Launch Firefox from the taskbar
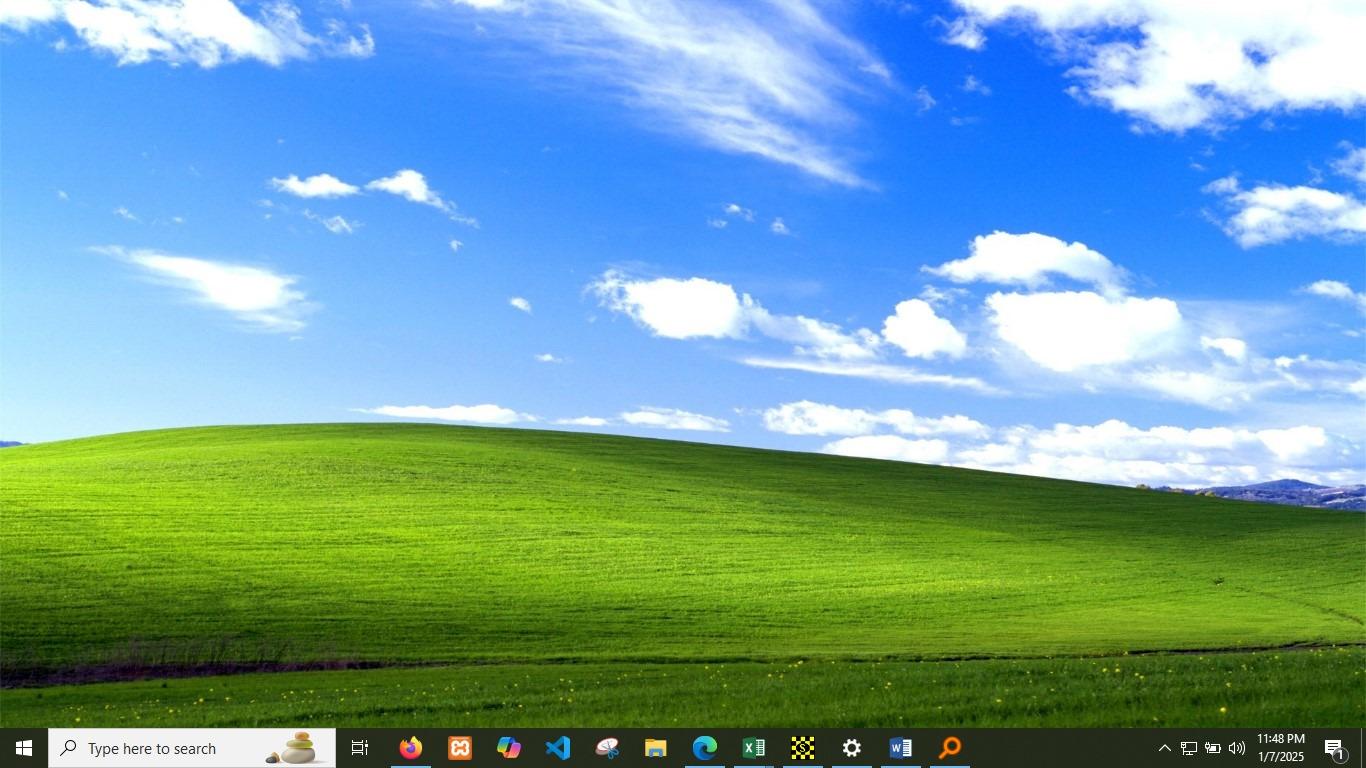 [410, 748]
